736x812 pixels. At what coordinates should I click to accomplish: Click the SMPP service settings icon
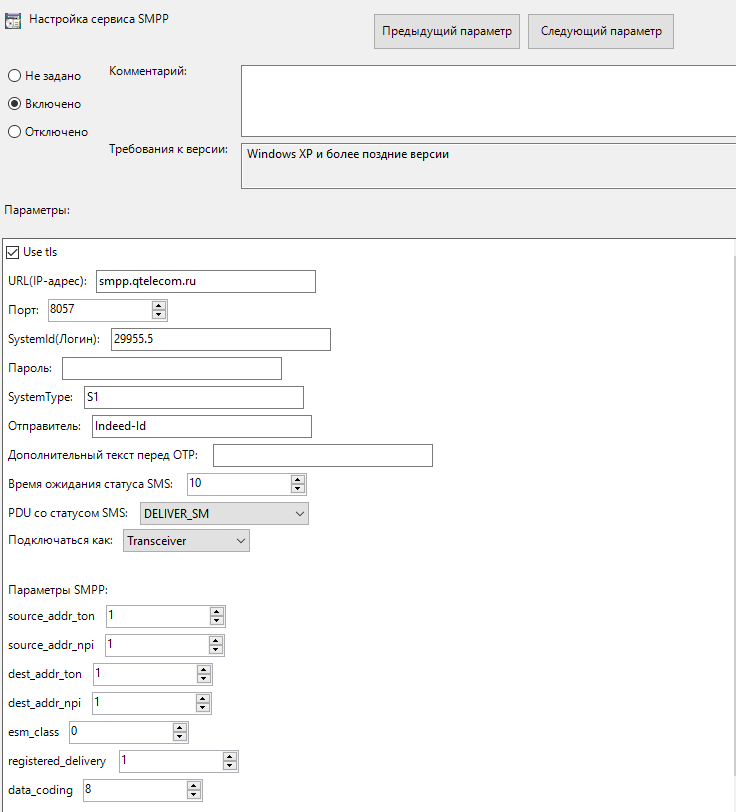[14, 19]
